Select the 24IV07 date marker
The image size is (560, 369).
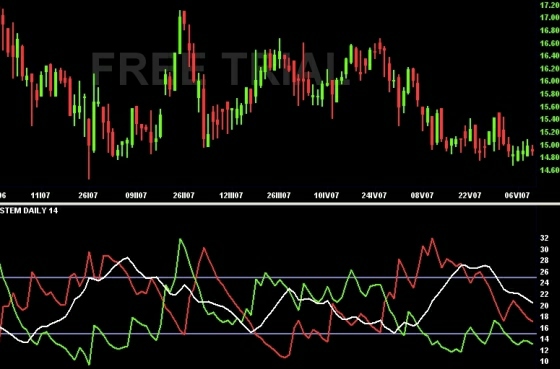374,195
